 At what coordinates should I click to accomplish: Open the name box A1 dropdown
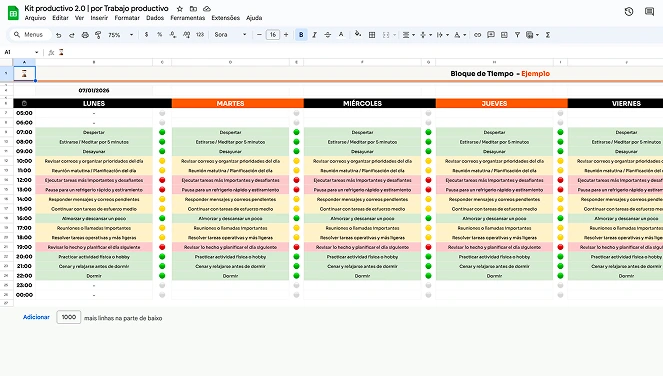(x=36, y=52)
